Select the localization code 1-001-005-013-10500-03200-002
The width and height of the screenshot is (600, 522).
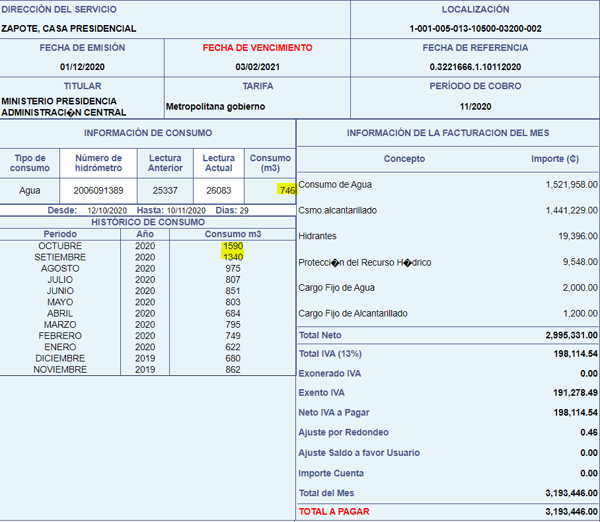point(475,29)
